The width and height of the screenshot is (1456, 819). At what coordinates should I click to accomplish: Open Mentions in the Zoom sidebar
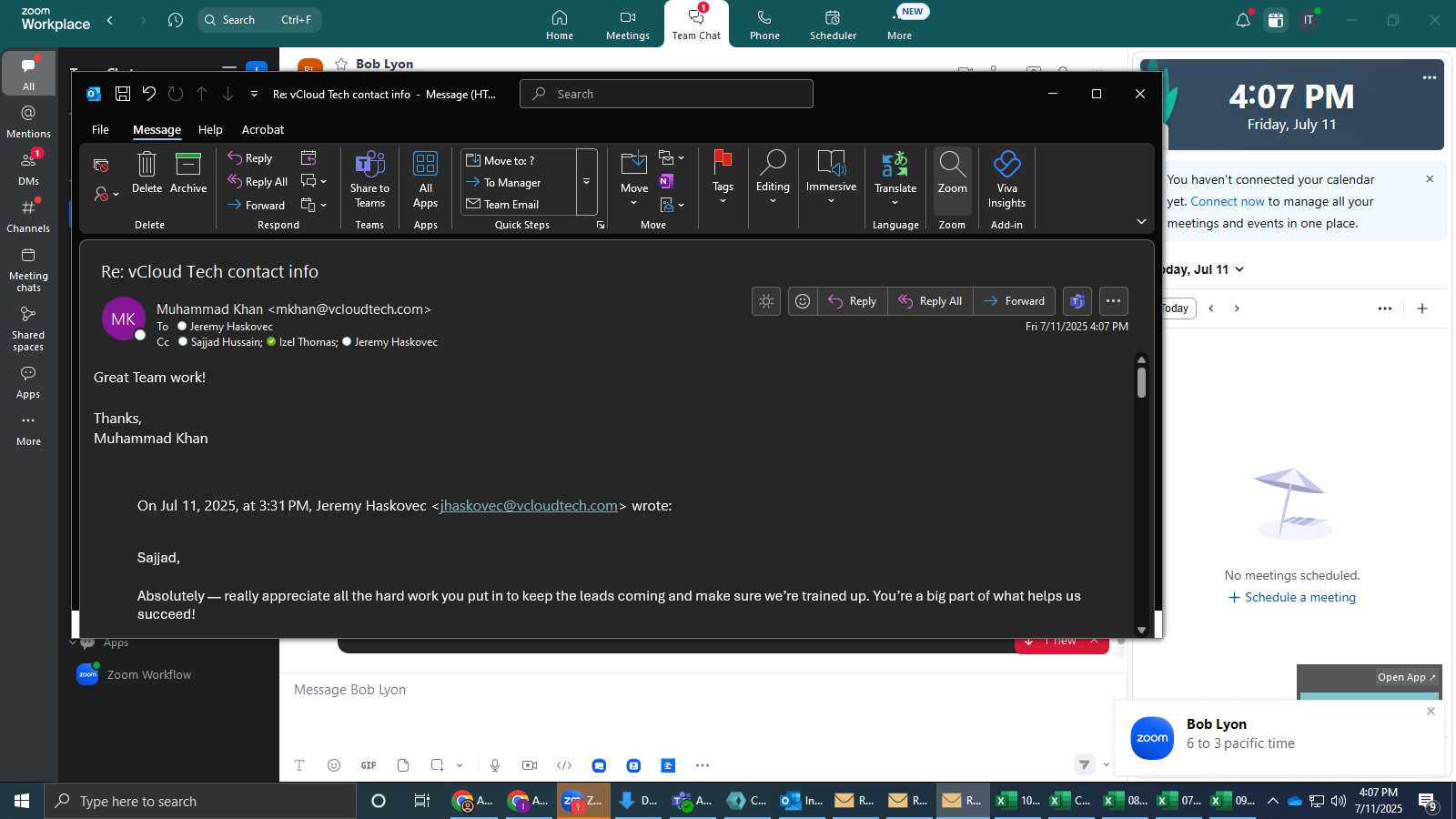tap(28, 121)
